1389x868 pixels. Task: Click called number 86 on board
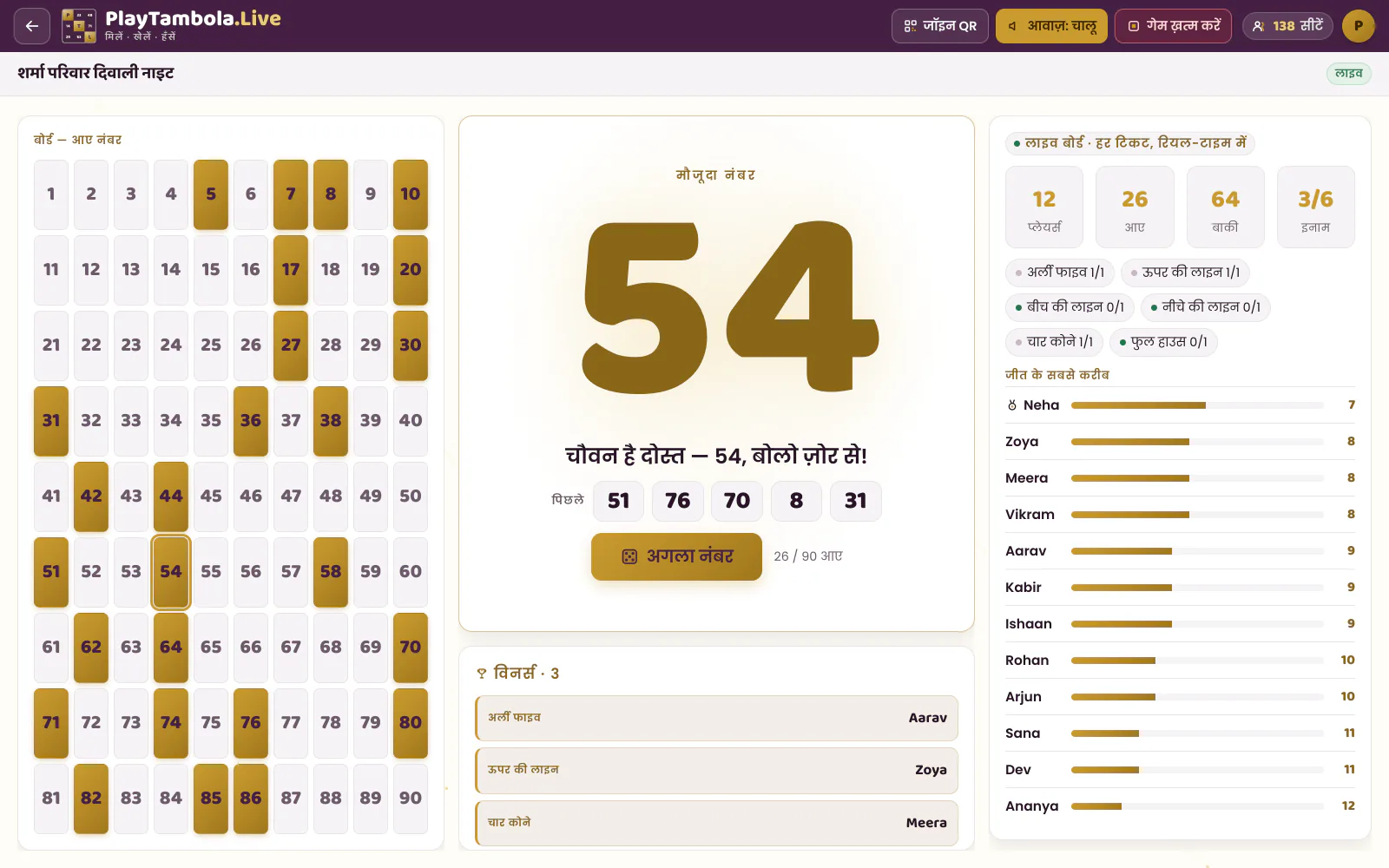[251, 799]
